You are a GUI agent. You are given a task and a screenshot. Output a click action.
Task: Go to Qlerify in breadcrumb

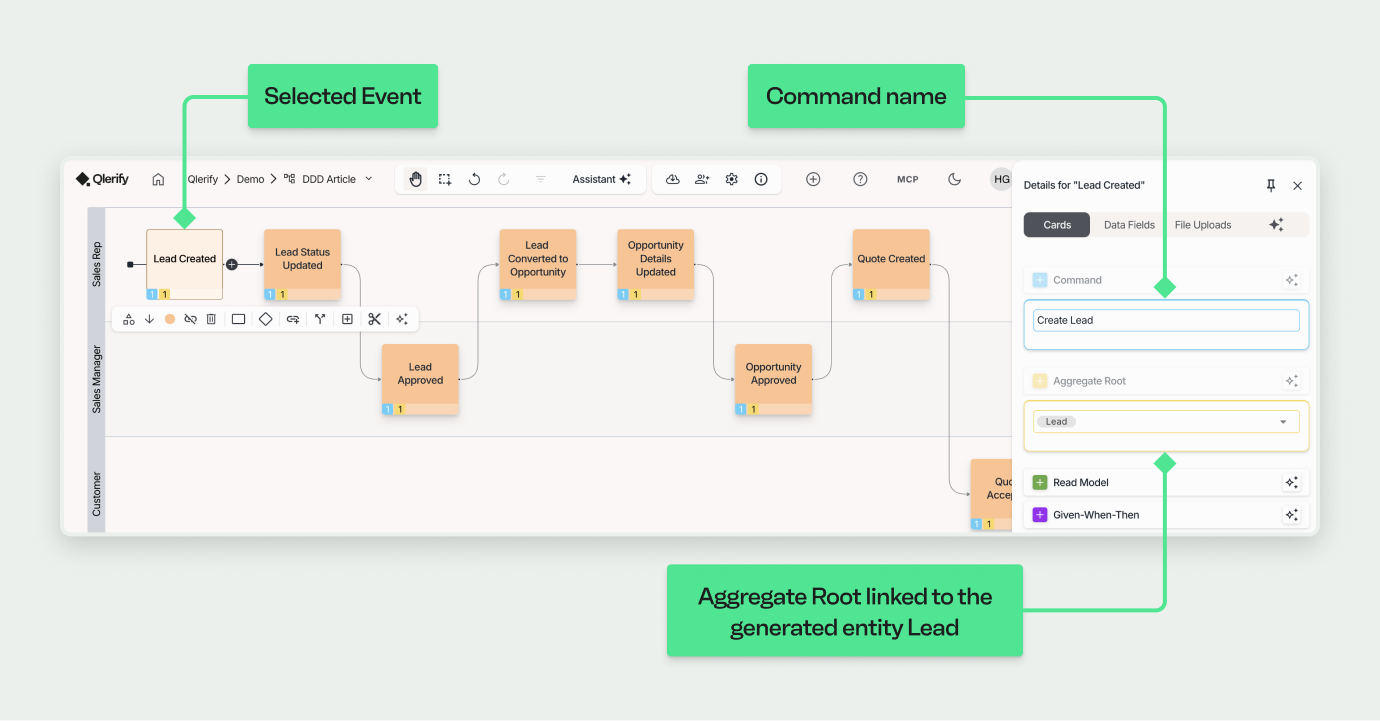tap(203, 179)
